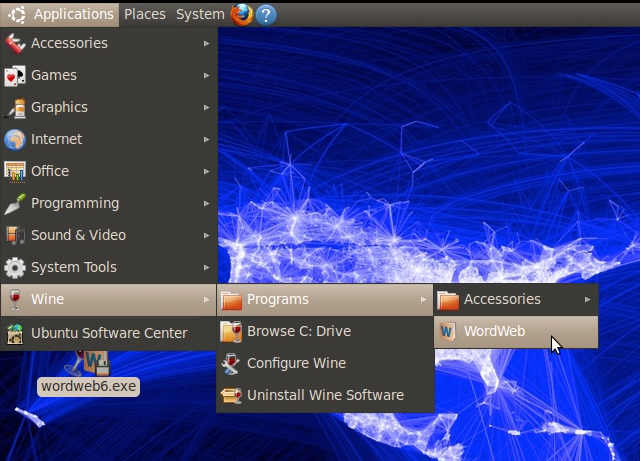This screenshot has height=461, width=641.
Task: Click the chart Office icon
Action: (15, 172)
